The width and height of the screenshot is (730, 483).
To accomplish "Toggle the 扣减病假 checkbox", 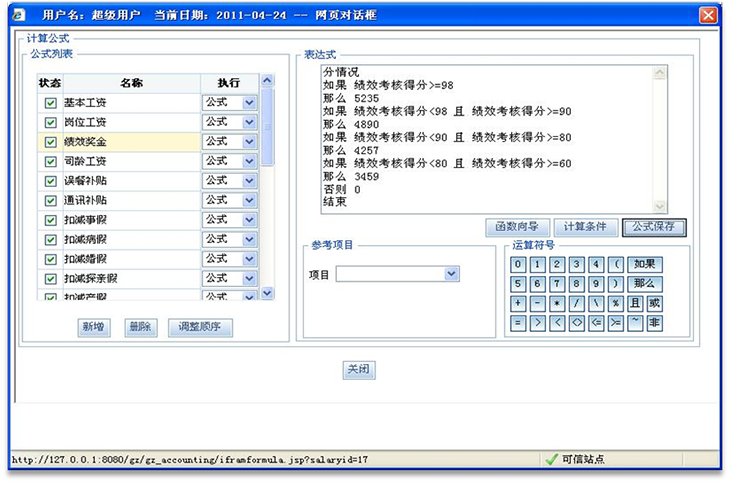I will pos(50,240).
